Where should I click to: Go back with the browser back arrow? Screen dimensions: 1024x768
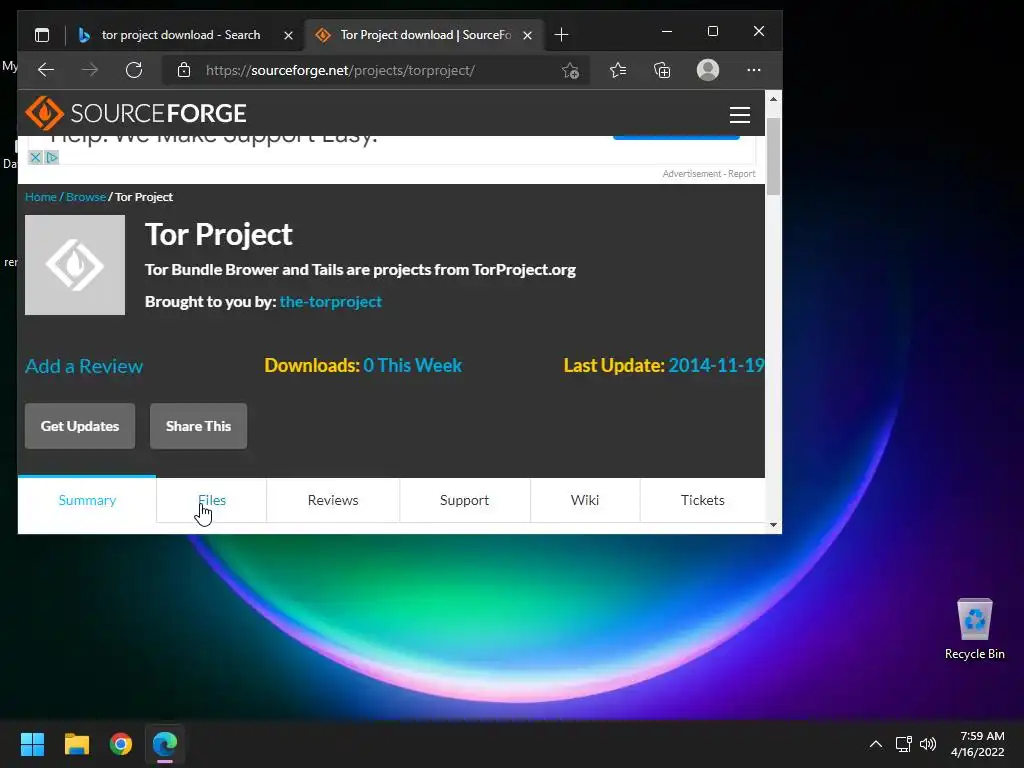46,70
